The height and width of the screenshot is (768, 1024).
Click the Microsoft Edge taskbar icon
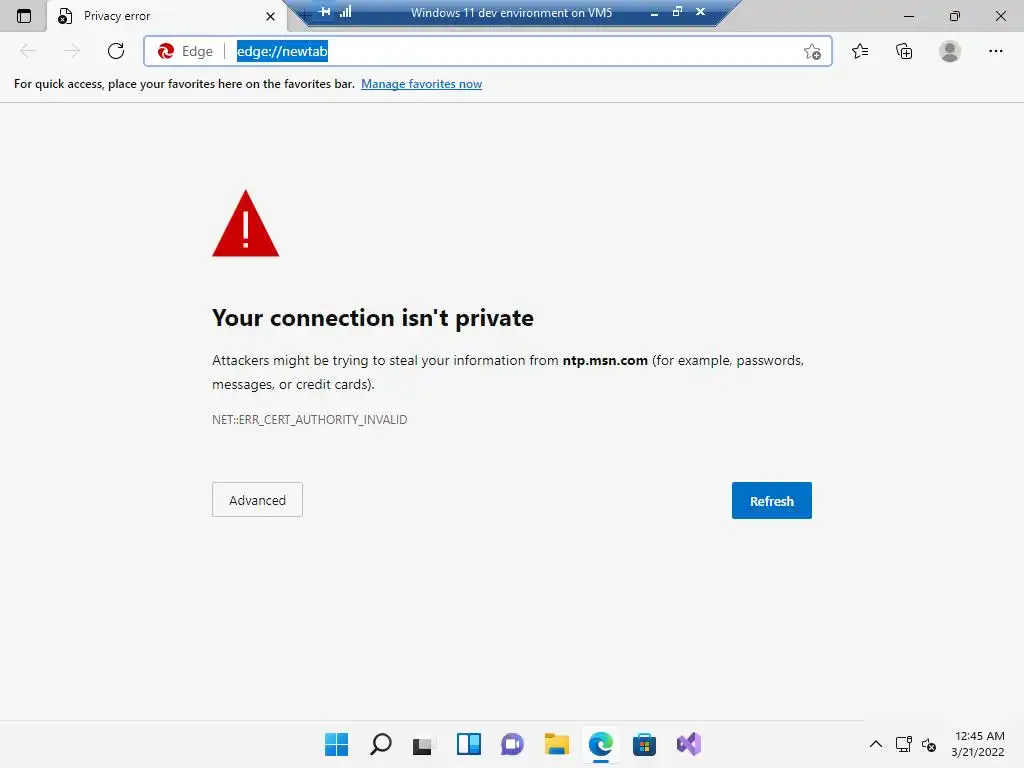600,744
